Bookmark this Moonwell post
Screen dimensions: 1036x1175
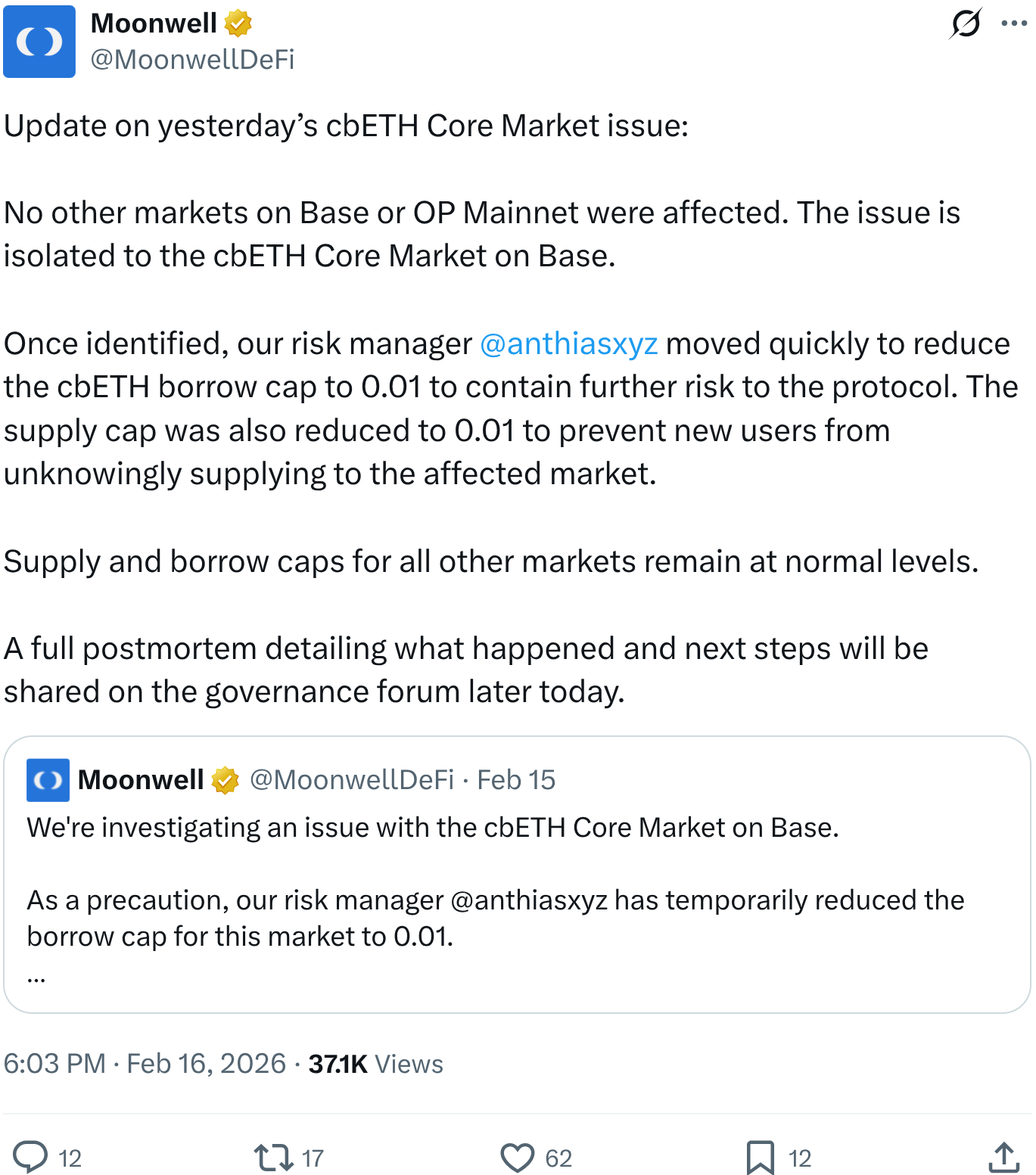(x=760, y=1157)
